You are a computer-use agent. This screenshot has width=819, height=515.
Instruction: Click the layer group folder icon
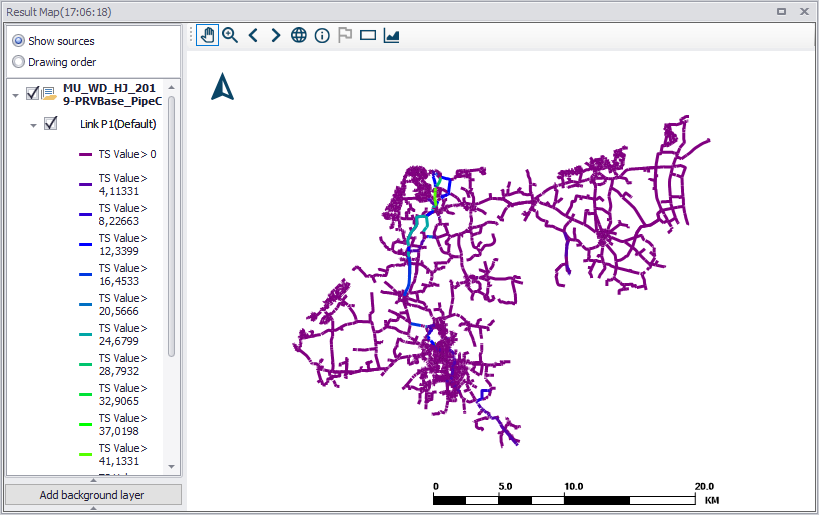(x=49, y=93)
